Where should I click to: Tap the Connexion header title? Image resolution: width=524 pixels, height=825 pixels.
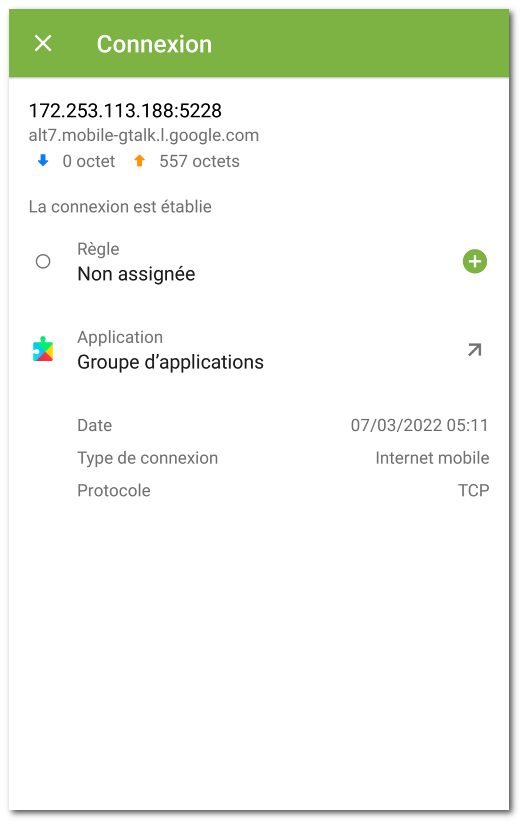(154, 44)
